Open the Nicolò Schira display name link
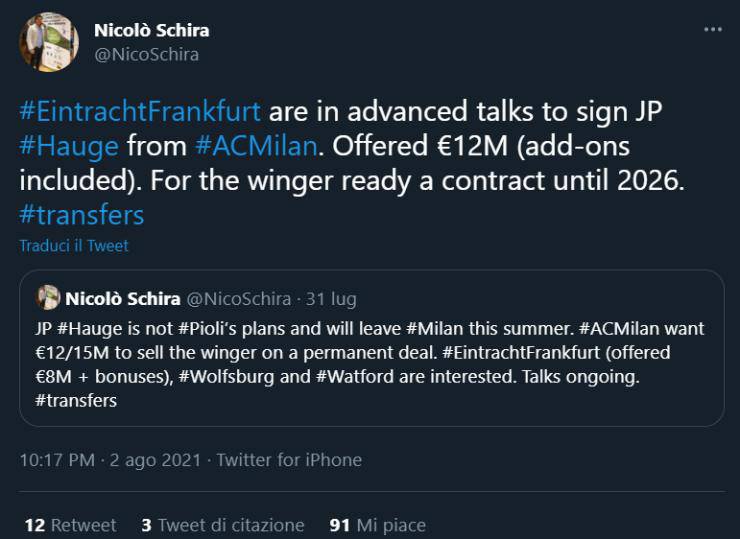The height and width of the screenshot is (539, 740). [x=151, y=30]
